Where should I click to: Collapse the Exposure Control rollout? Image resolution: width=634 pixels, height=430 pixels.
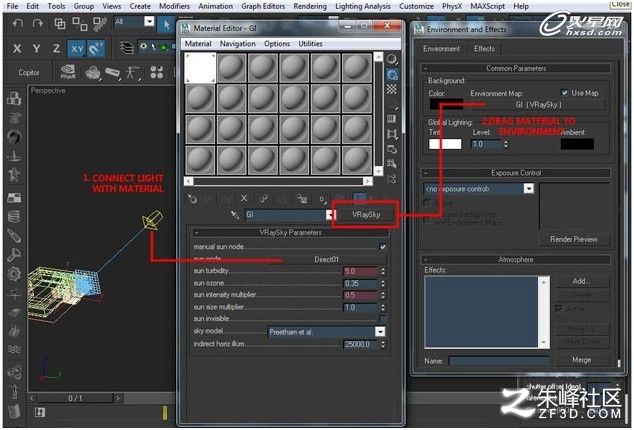click(x=426, y=173)
